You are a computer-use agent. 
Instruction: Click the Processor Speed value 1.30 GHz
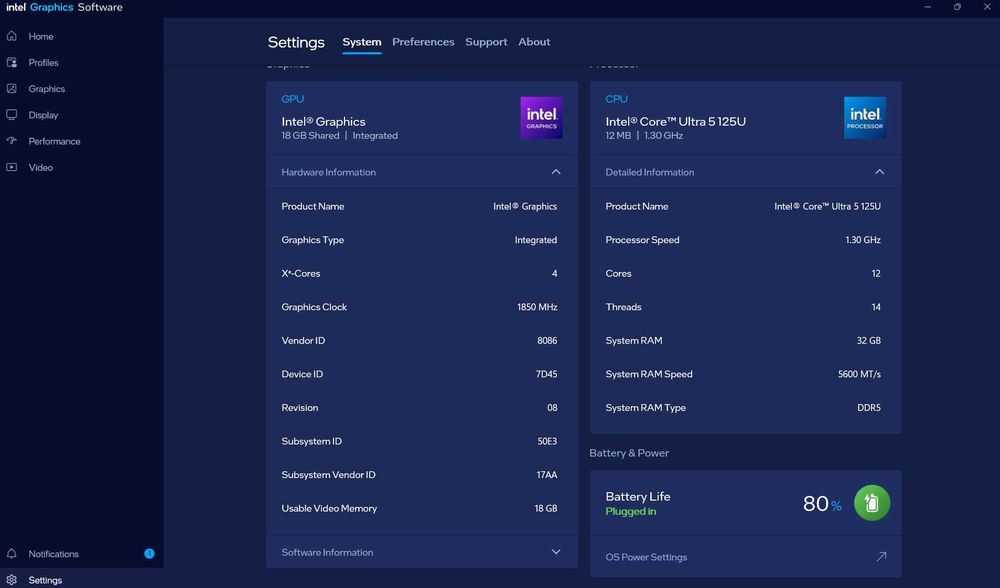tap(863, 240)
